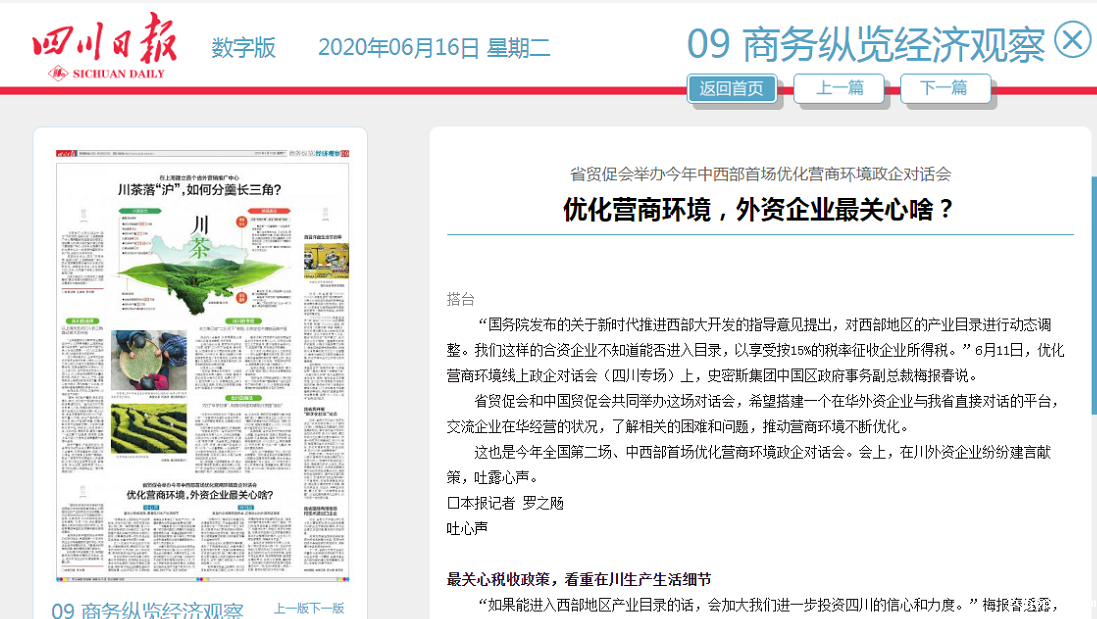Click the bold article headline 优化营商环境，外资企业最关心啥？

[759, 210]
